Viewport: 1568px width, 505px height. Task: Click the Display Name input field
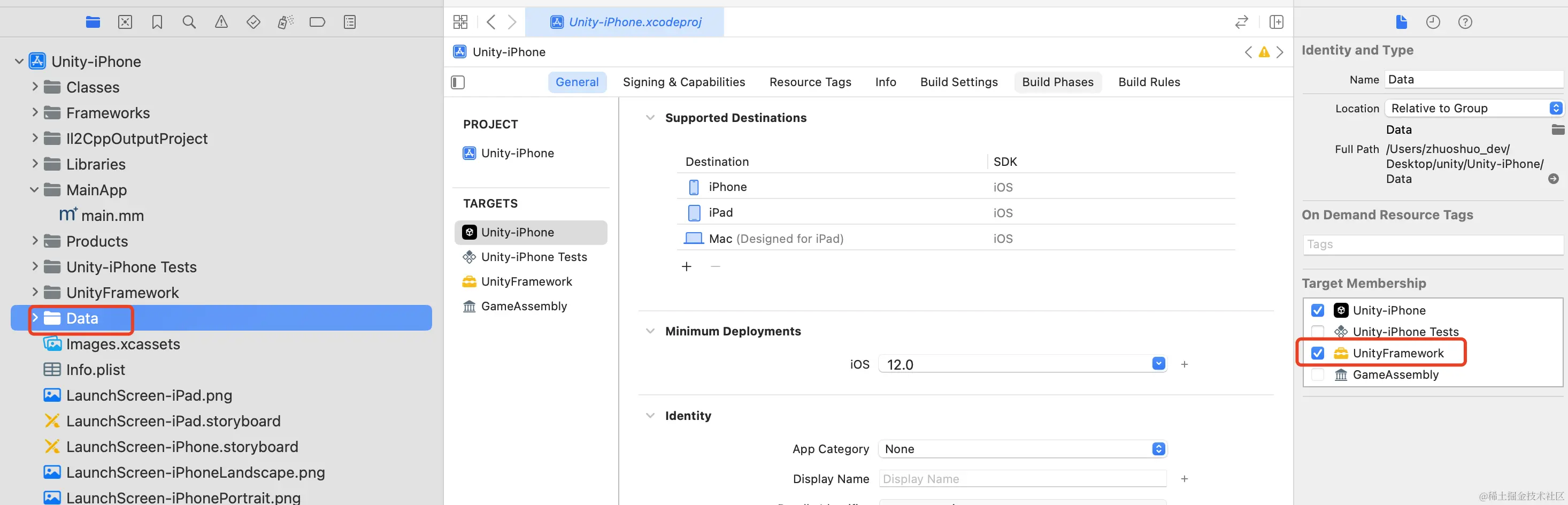pyautogui.click(x=1023, y=479)
